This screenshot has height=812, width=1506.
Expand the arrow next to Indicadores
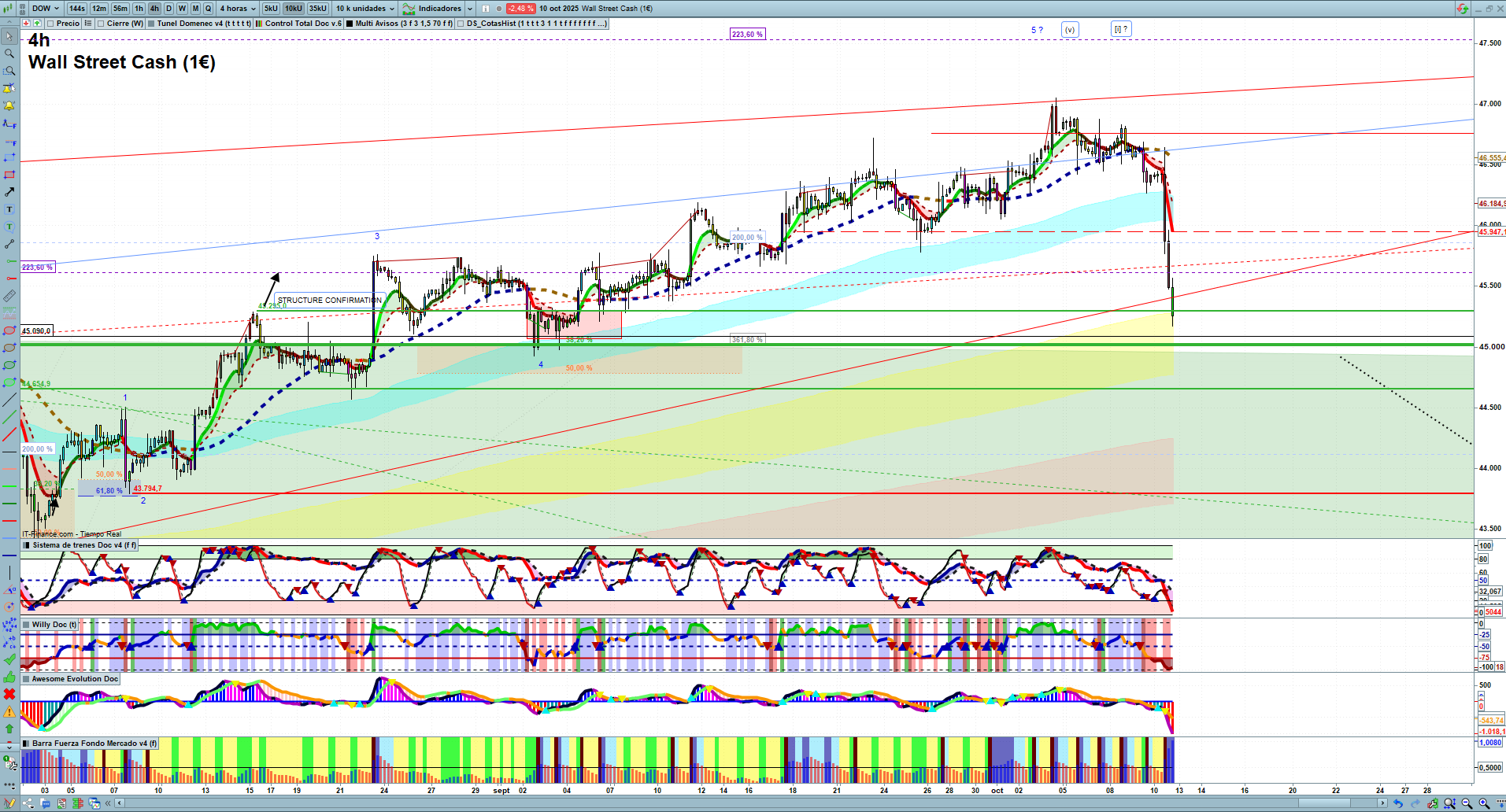[x=470, y=9]
